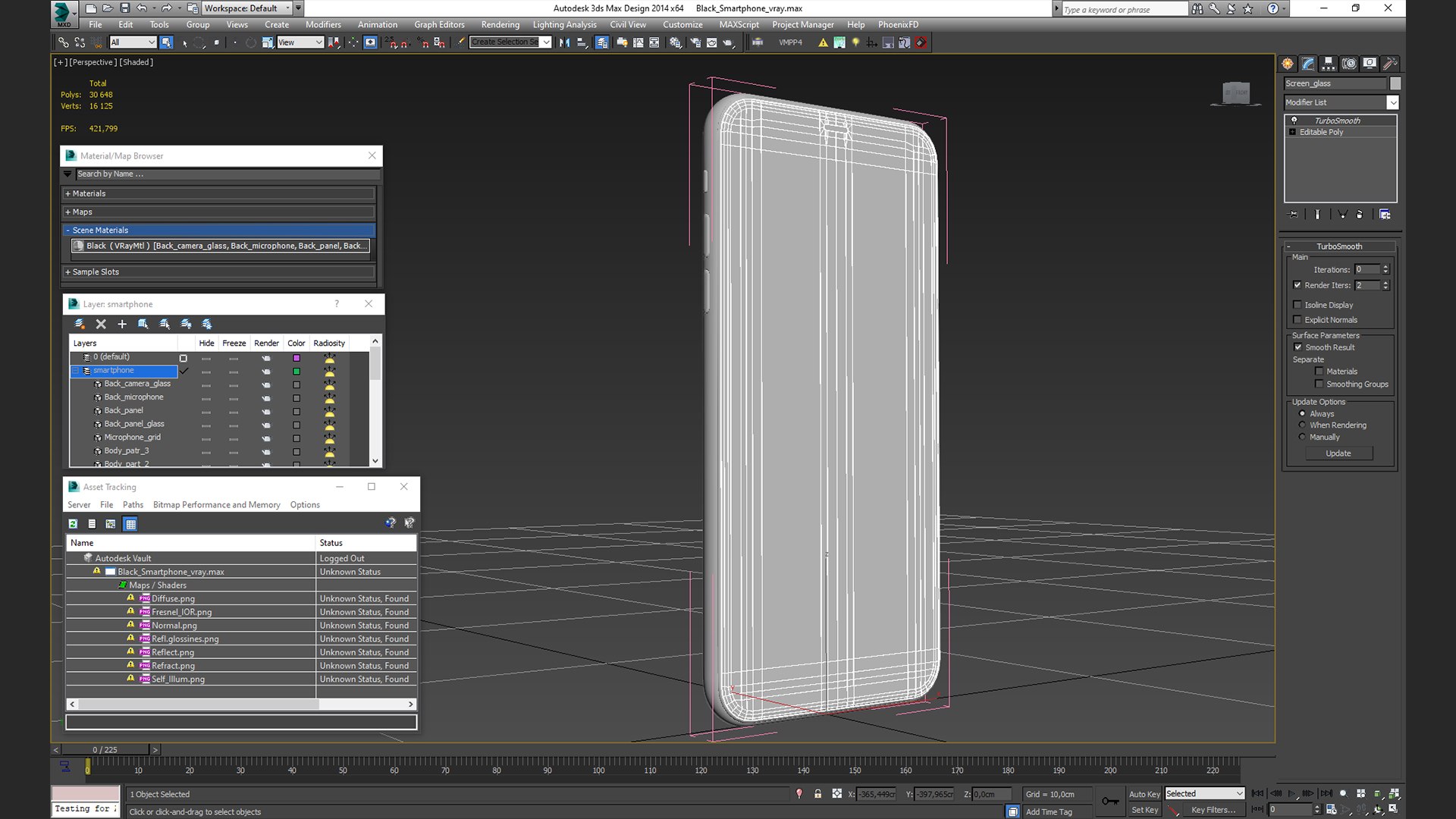Click Selection Lock toggle padlock icon

click(817, 794)
